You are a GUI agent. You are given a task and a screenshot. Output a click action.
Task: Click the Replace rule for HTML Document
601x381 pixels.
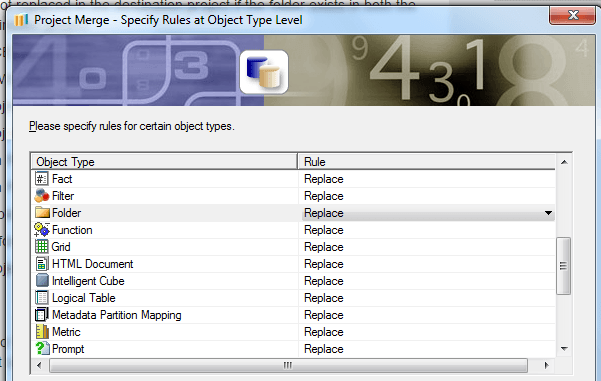(323, 264)
